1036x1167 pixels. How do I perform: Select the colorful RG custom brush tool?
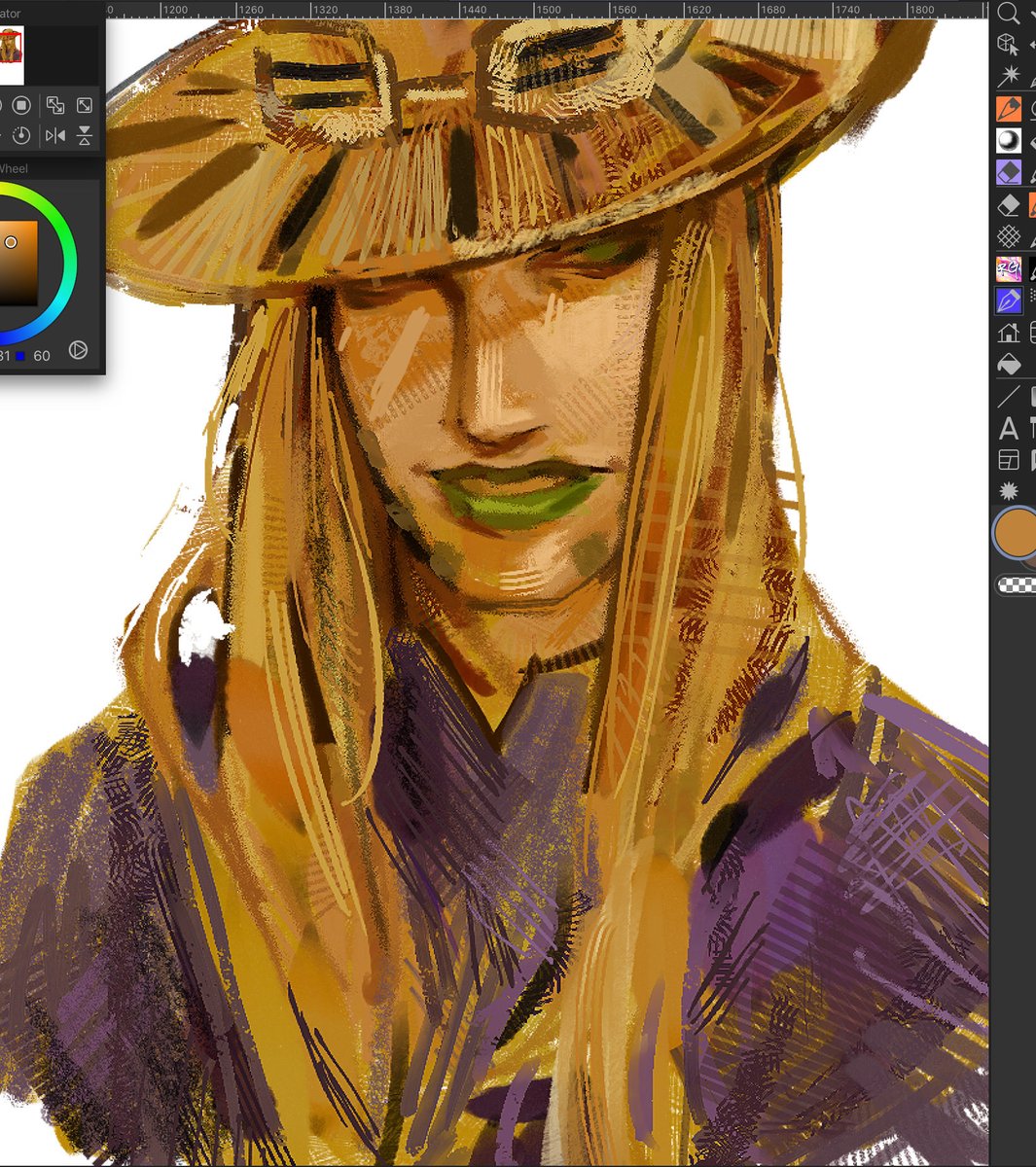pyautogui.click(x=1009, y=268)
